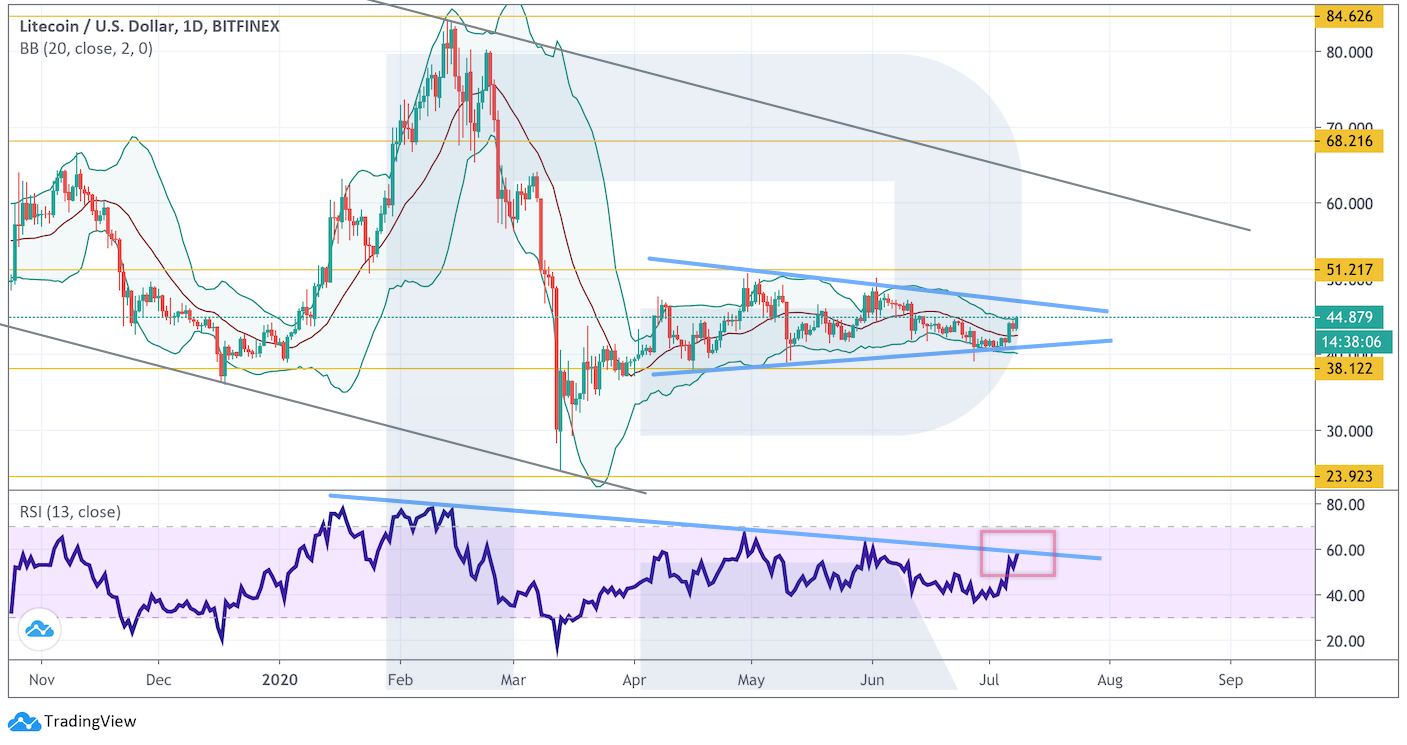Click the current price label 44.879
The image size is (1407, 745).
point(1349,317)
